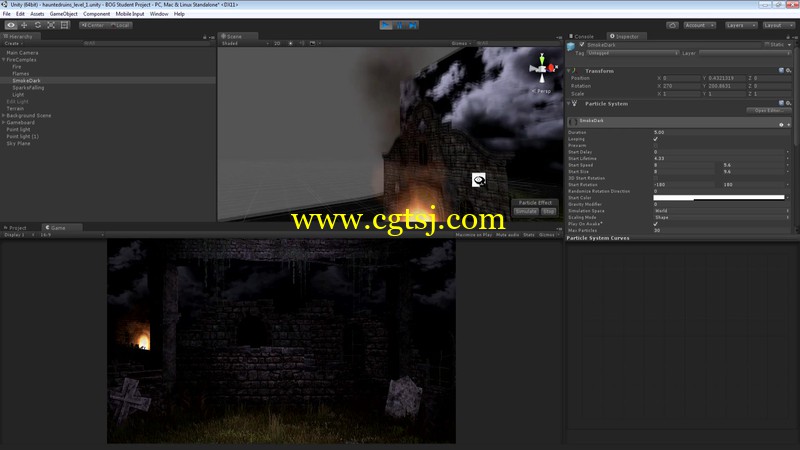Click Maximize on Play button

(x=473, y=235)
